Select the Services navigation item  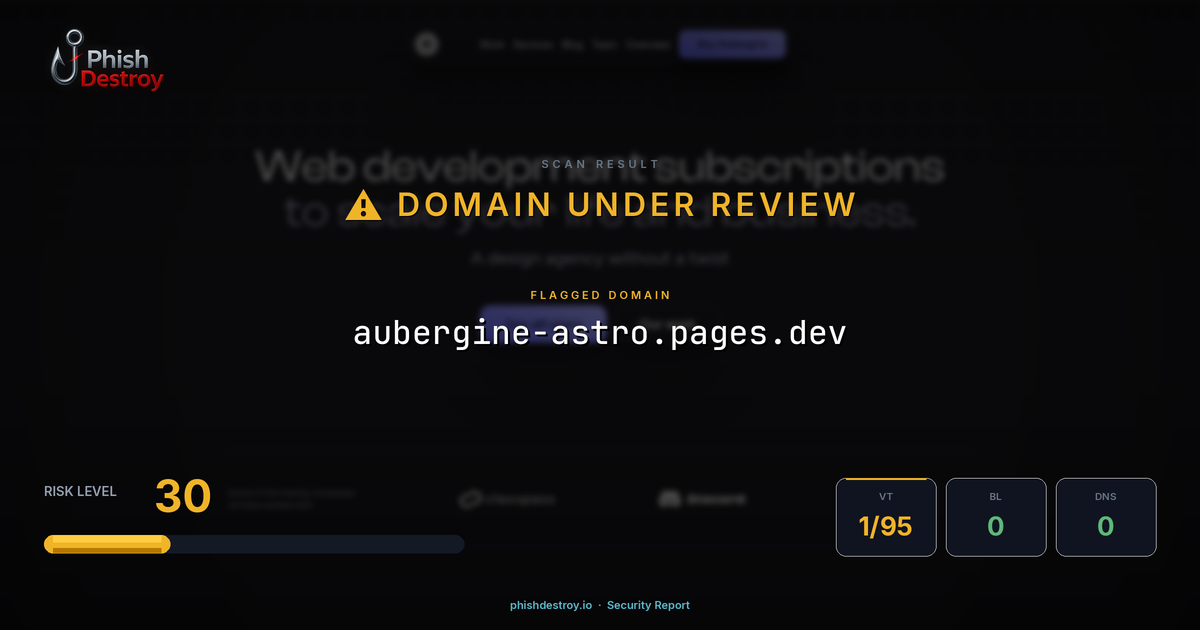click(x=532, y=44)
